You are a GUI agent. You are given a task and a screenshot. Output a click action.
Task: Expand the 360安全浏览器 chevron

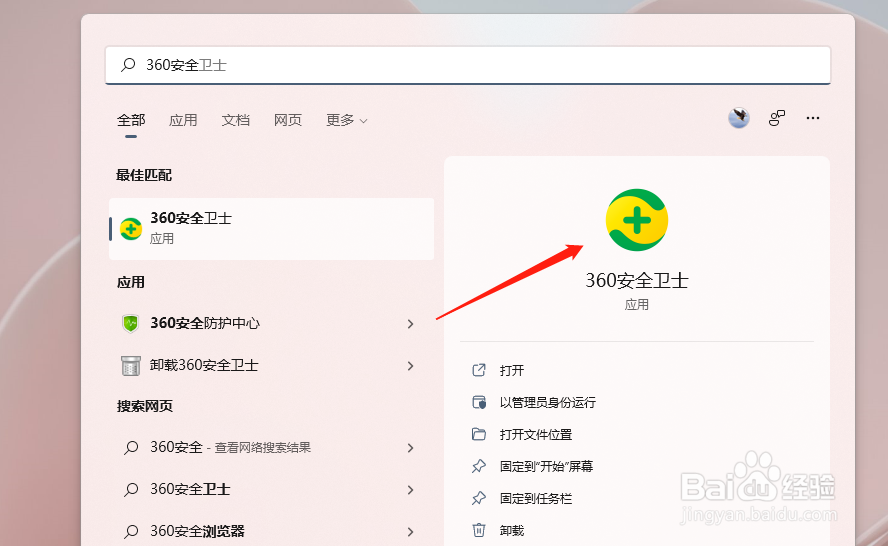point(411,532)
